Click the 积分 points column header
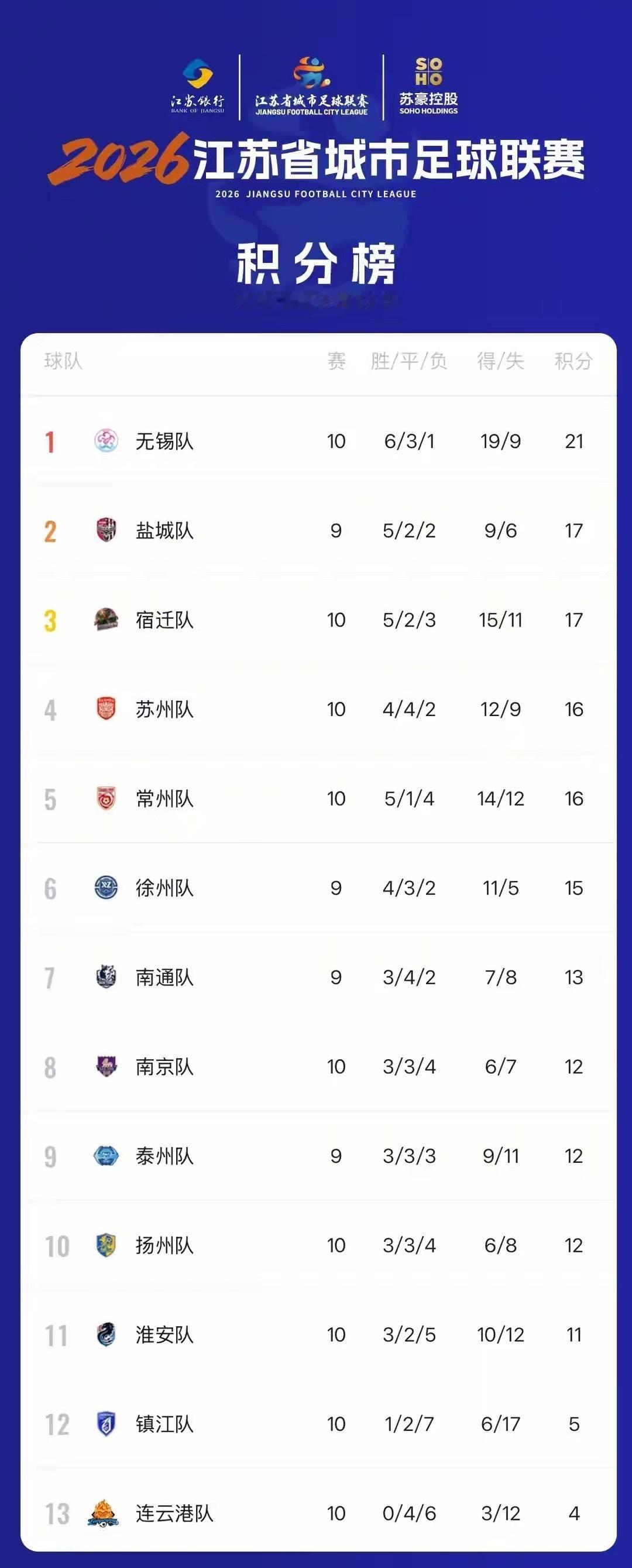Screen dimensions: 632x1568 573,361
